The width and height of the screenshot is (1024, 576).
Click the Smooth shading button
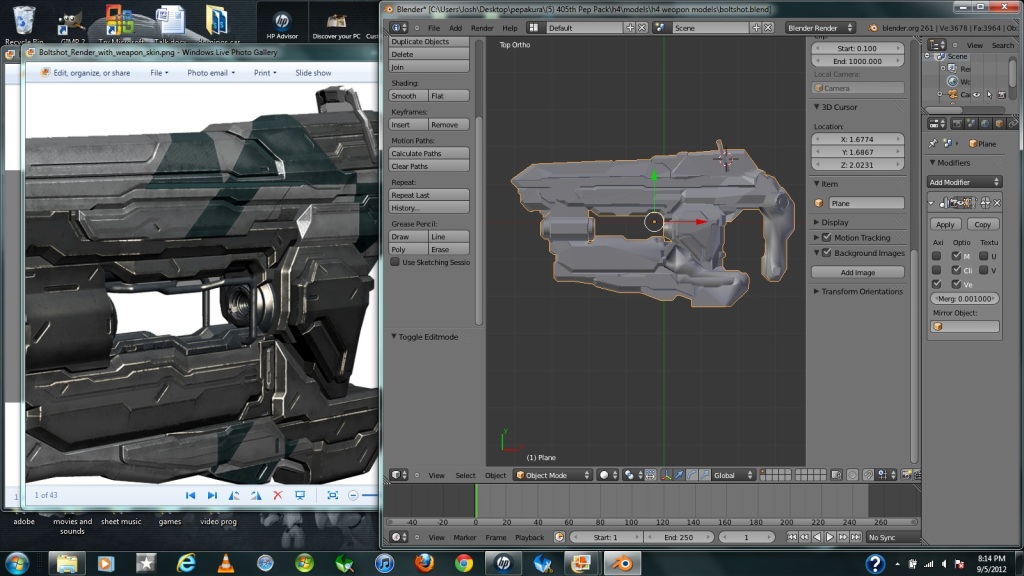click(x=409, y=96)
